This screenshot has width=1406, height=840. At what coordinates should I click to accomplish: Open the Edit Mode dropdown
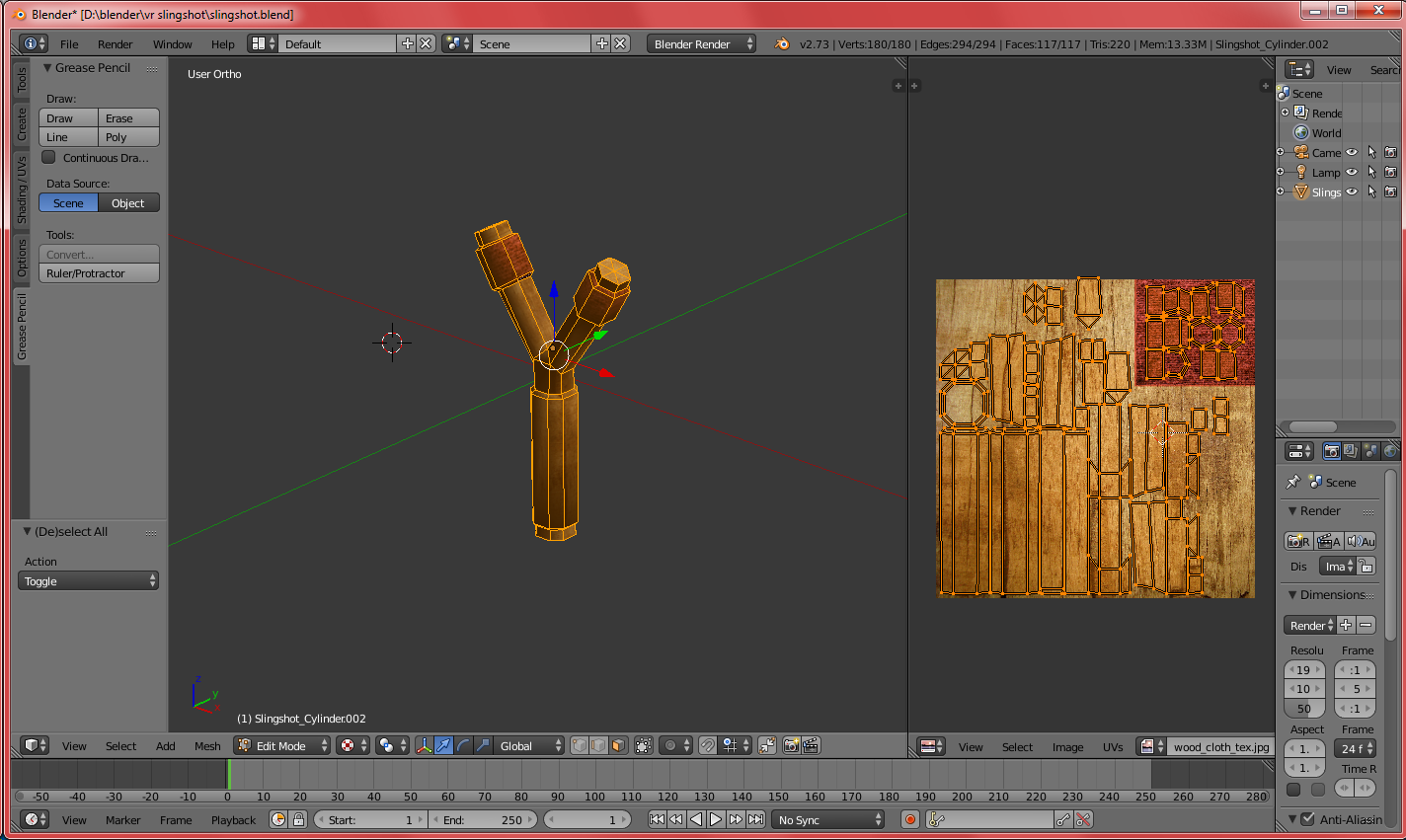(x=281, y=745)
